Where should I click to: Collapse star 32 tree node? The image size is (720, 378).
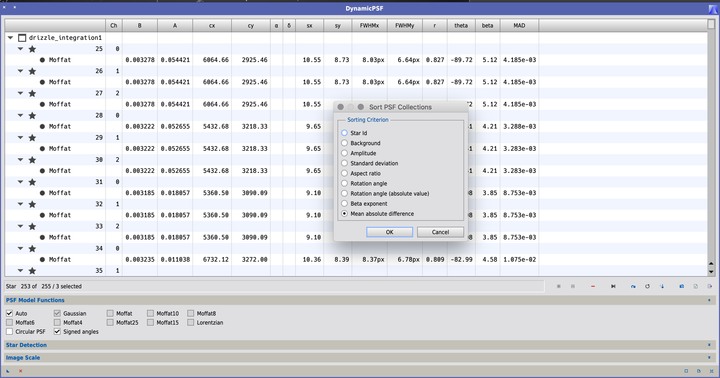pos(20,204)
